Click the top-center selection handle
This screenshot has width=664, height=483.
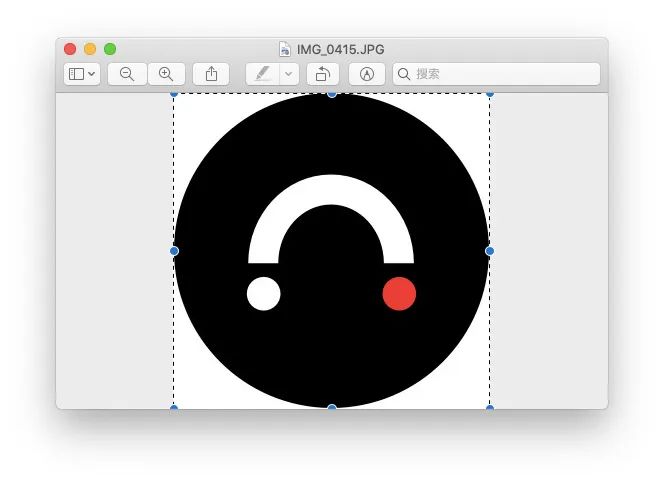(332, 94)
